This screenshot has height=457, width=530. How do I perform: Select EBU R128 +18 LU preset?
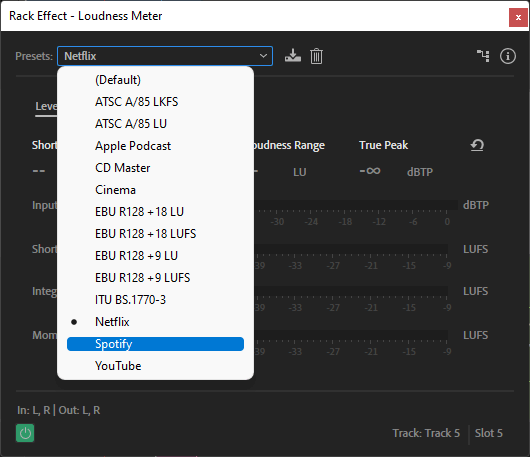pyautogui.click(x=155, y=212)
